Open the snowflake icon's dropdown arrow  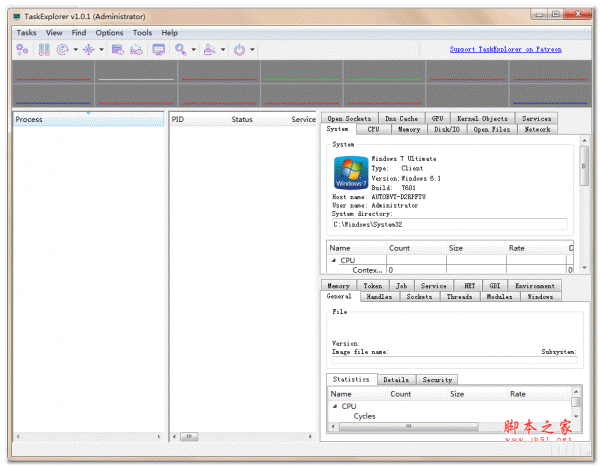101,50
